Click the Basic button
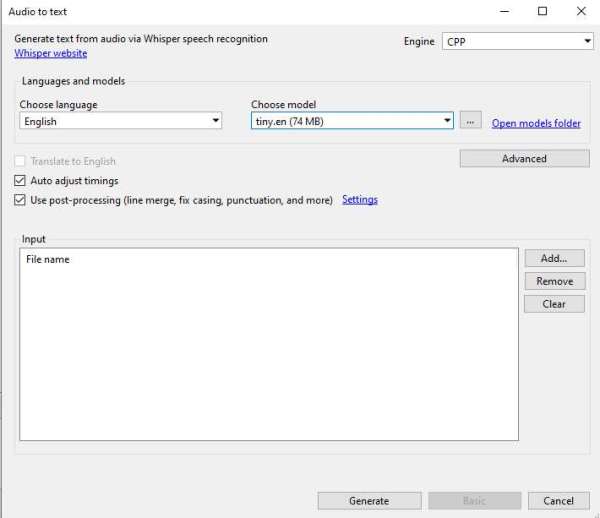 (x=475, y=501)
